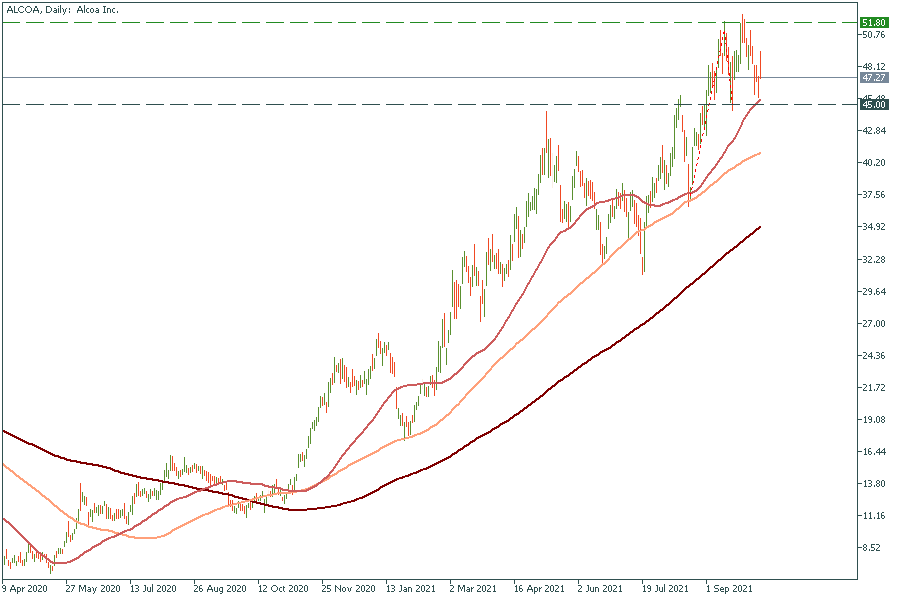Click the 1 Sep 2021 date label
The width and height of the screenshot is (900, 600).
729,589
